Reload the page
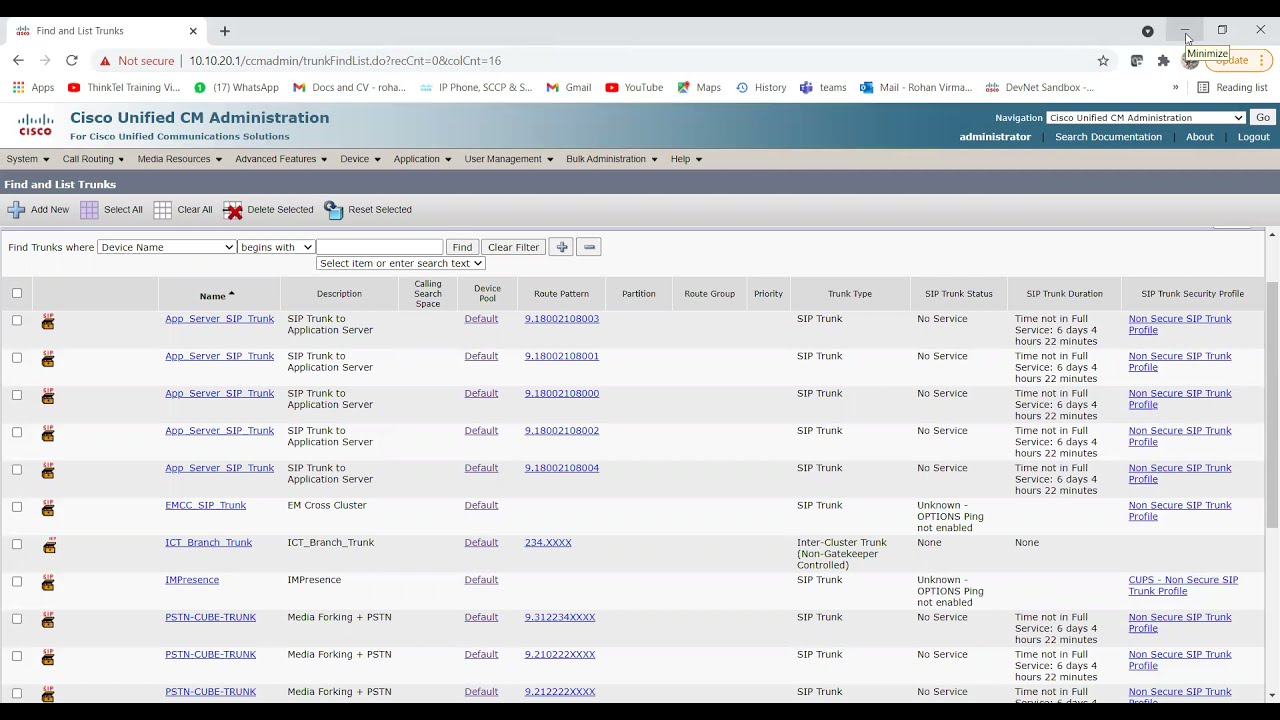This screenshot has height=720, width=1280. (x=72, y=61)
